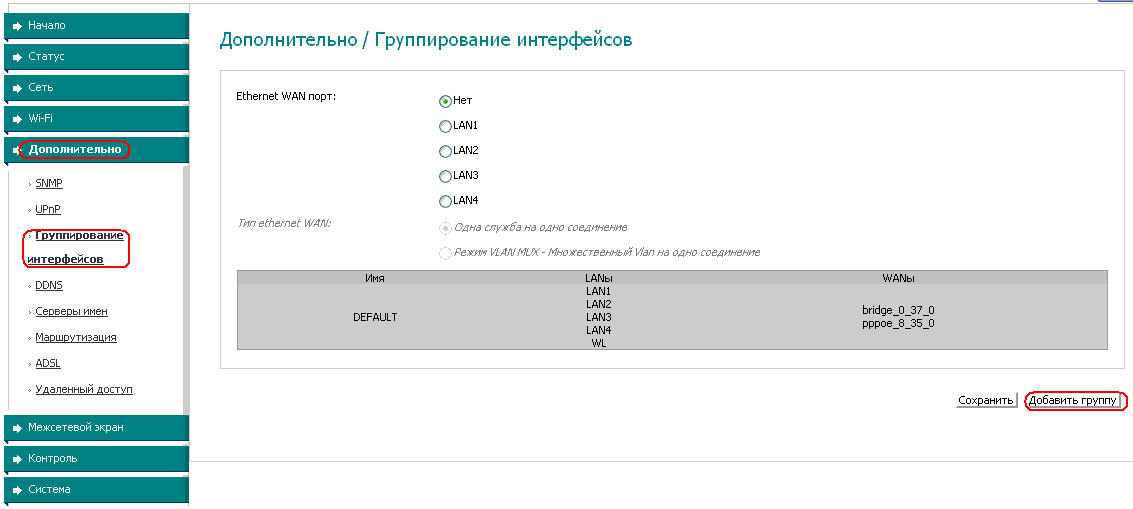Viewport: 1133px width, 509px height.
Task: Choose the LAN3 radio option
Action: tap(445, 176)
